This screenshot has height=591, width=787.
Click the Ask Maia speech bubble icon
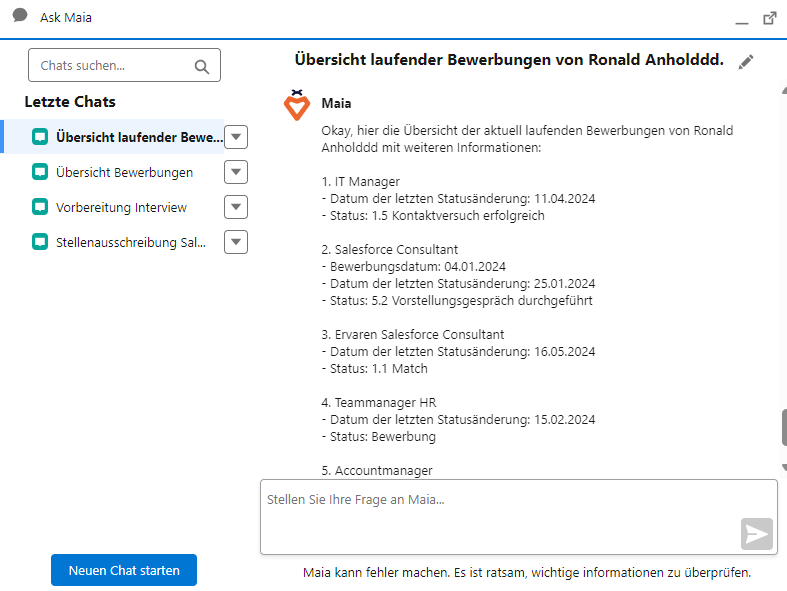tap(20, 16)
